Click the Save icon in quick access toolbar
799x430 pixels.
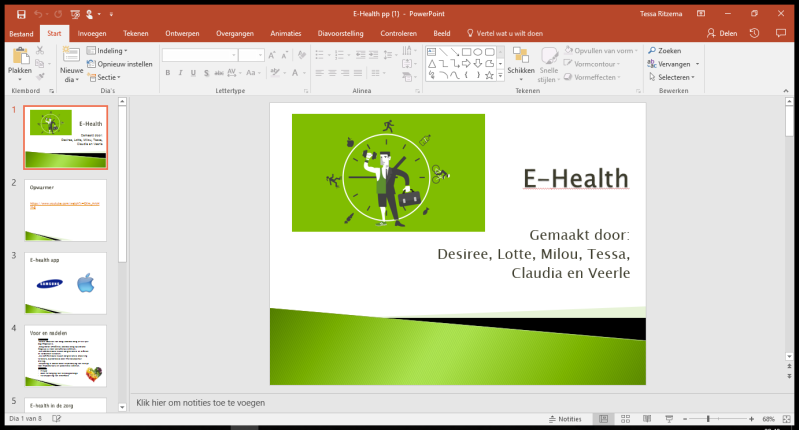click(14, 14)
